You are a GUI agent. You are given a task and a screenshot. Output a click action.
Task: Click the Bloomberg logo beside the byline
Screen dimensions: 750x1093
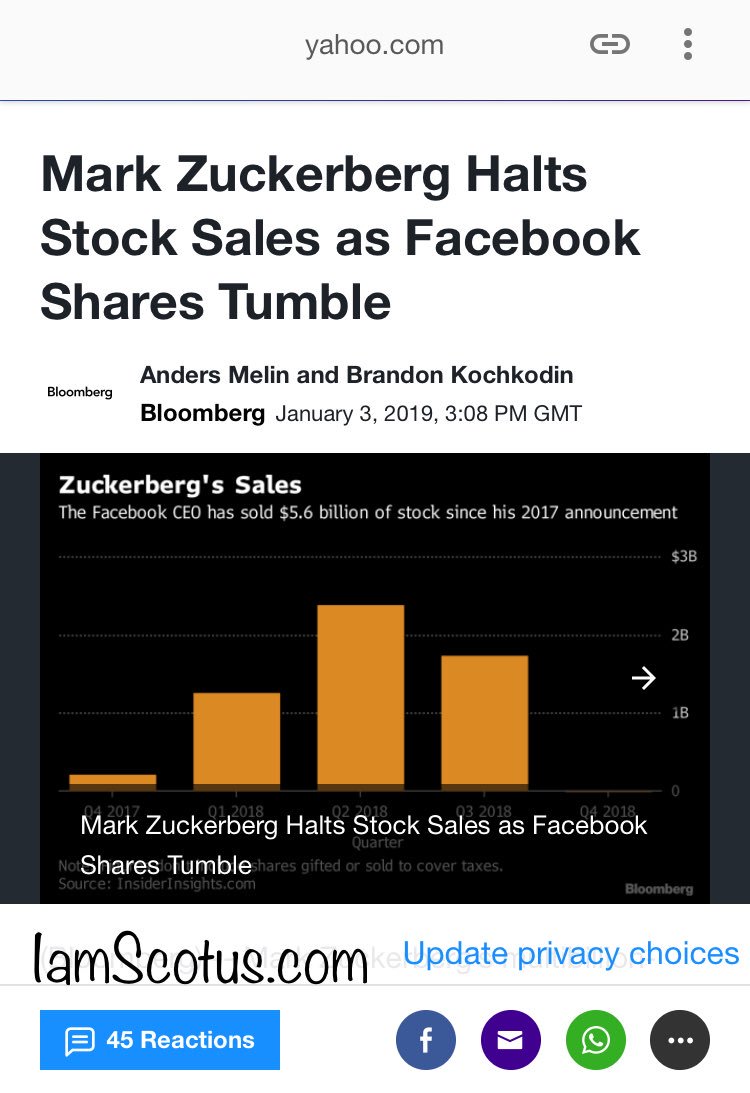coord(80,392)
